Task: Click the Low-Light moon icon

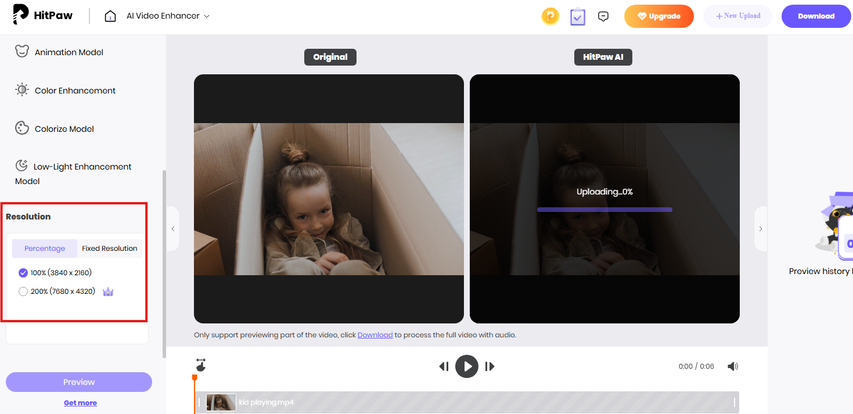Action: point(22,165)
